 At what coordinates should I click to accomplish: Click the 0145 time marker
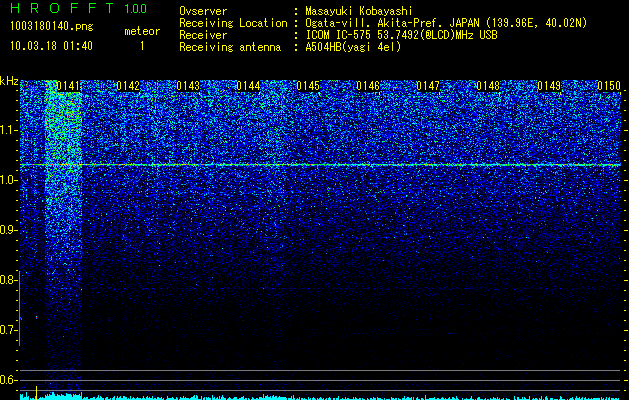click(x=308, y=86)
